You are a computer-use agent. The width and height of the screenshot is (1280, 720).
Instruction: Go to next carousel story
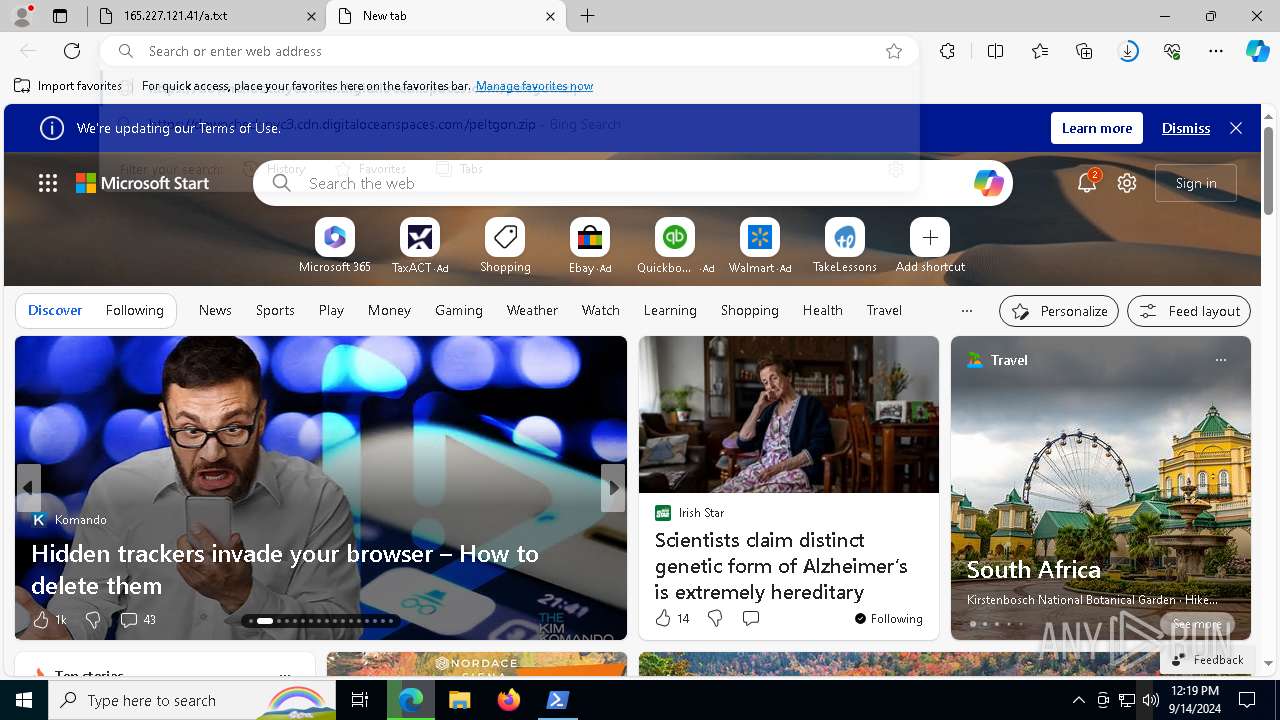coord(613,488)
